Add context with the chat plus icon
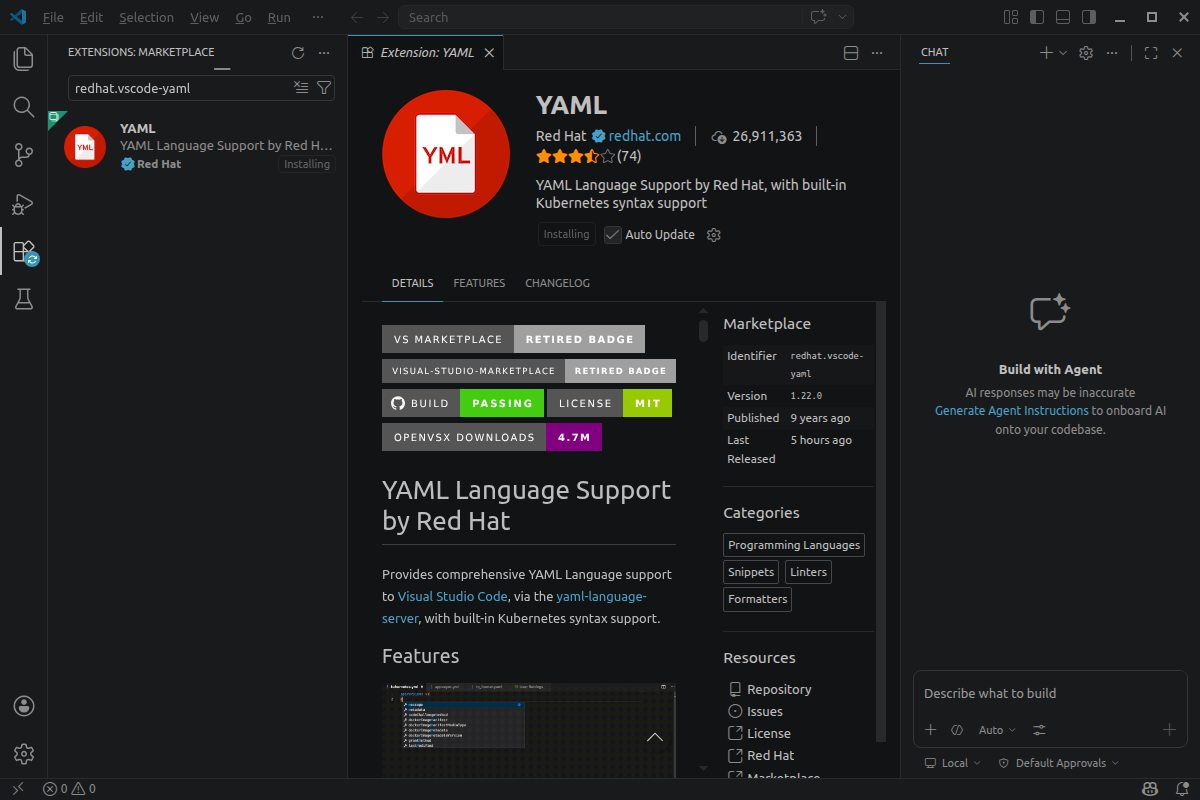 [930, 730]
